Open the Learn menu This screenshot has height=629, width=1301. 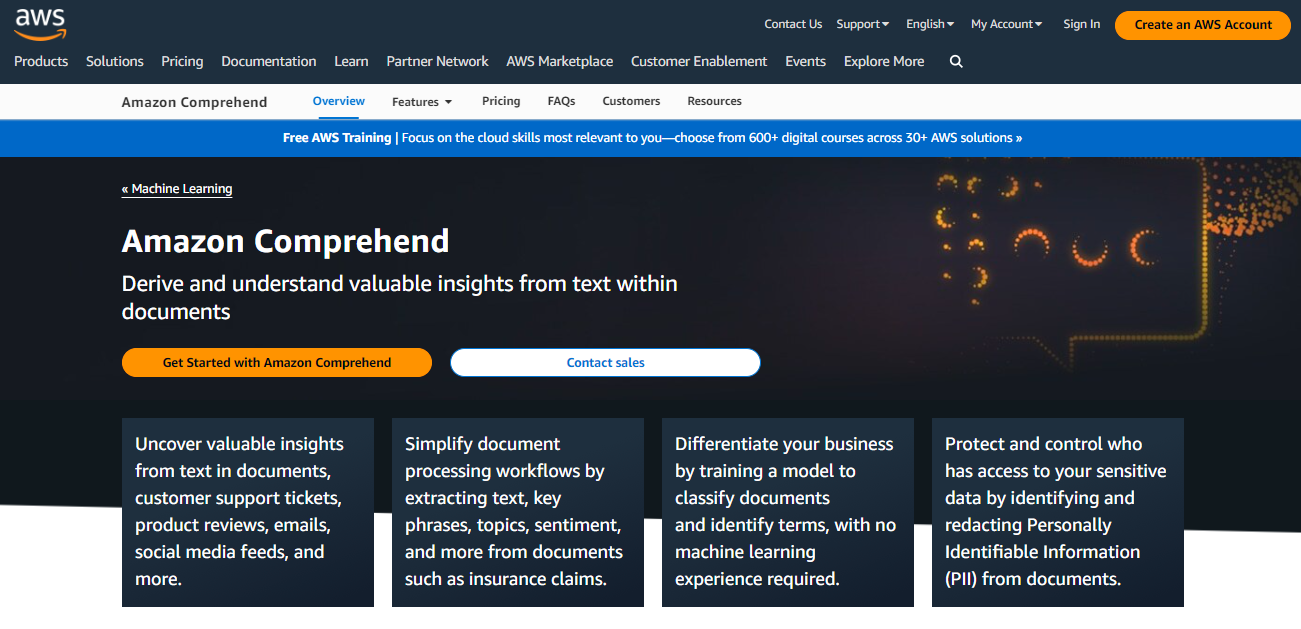coord(351,61)
